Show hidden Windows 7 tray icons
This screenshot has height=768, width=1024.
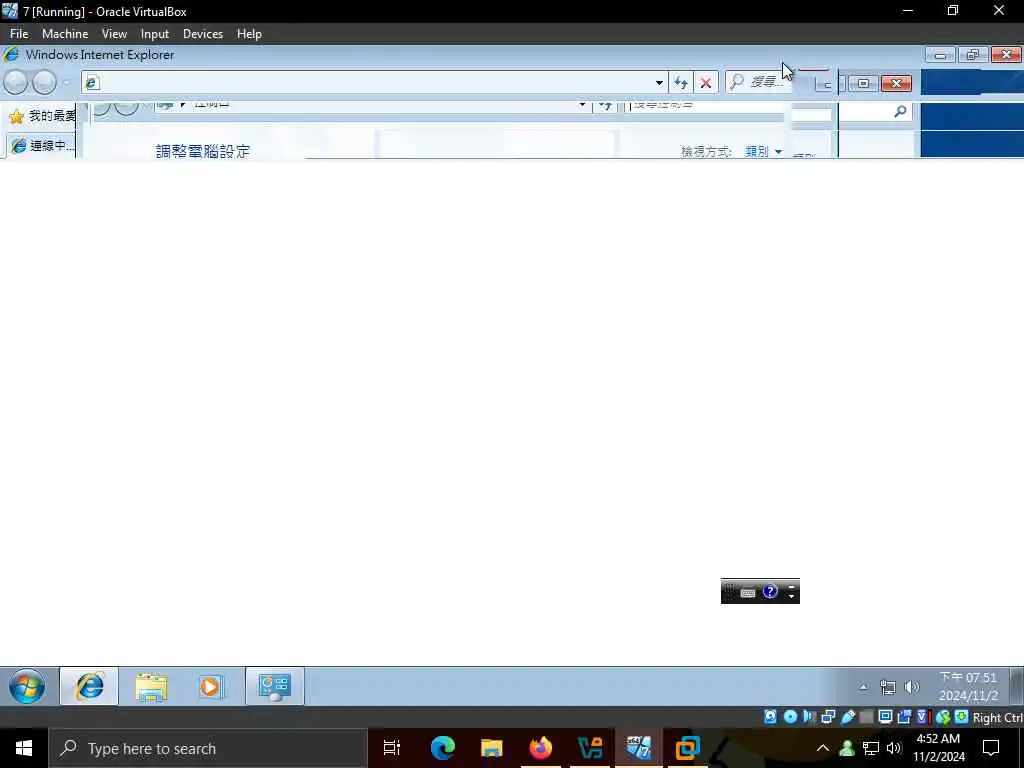(x=863, y=687)
